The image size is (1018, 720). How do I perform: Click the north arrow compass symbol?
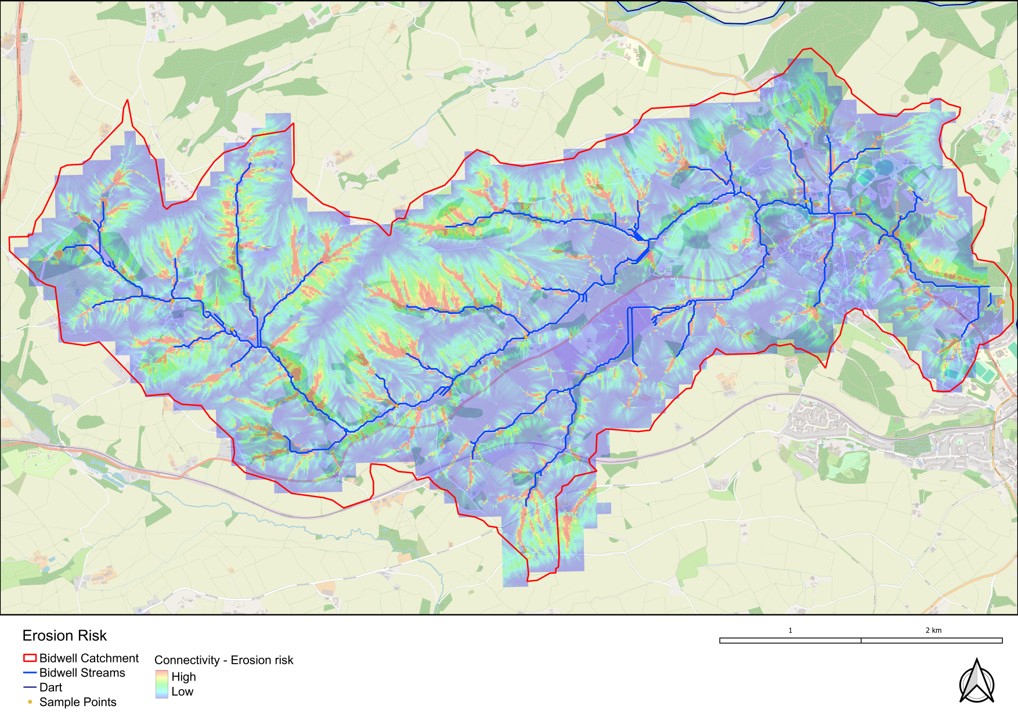(x=975, y=681)
